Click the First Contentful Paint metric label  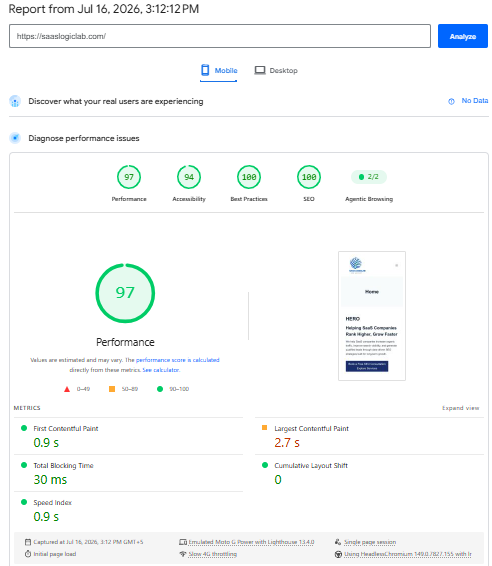pos(66,428)
